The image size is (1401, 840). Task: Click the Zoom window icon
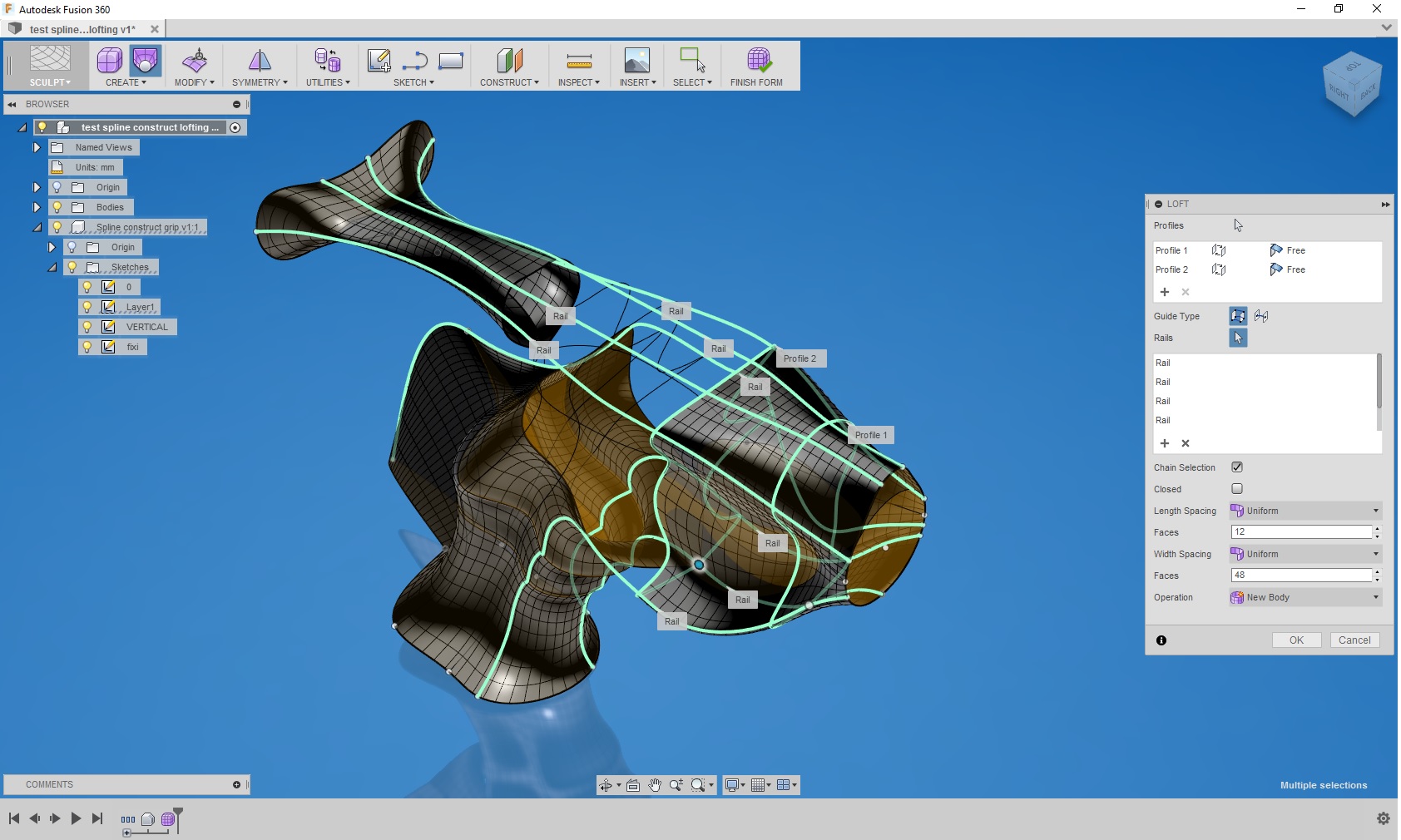click(676, 785)
